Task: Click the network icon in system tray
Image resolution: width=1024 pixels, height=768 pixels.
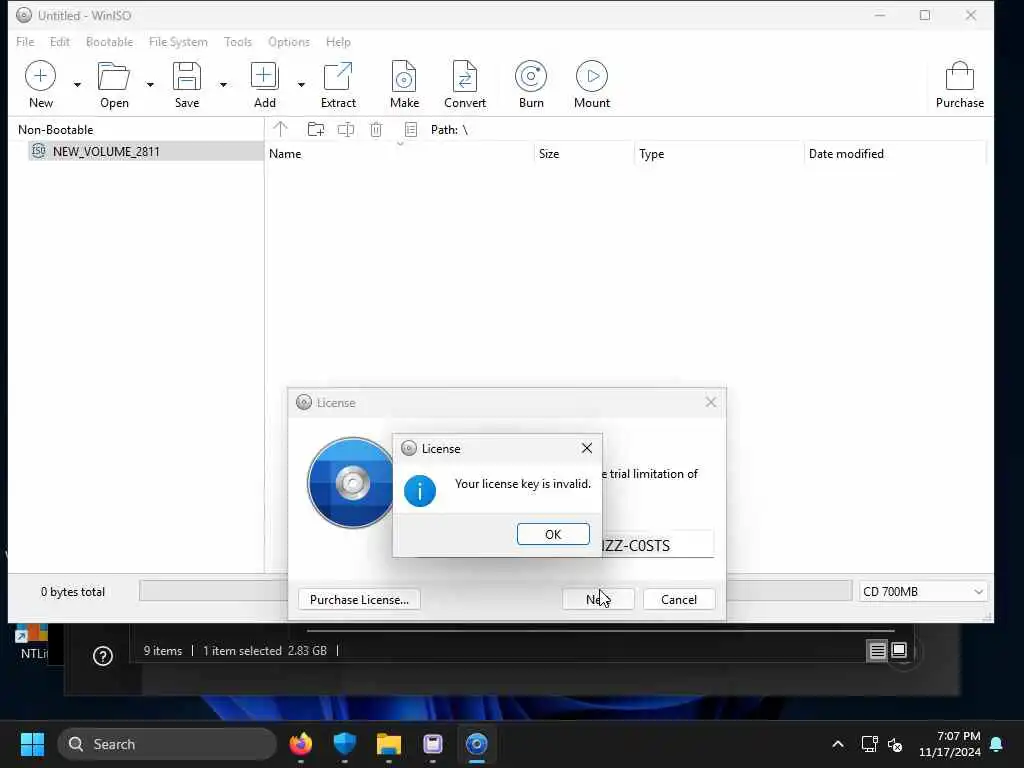Action: point(869,744)
